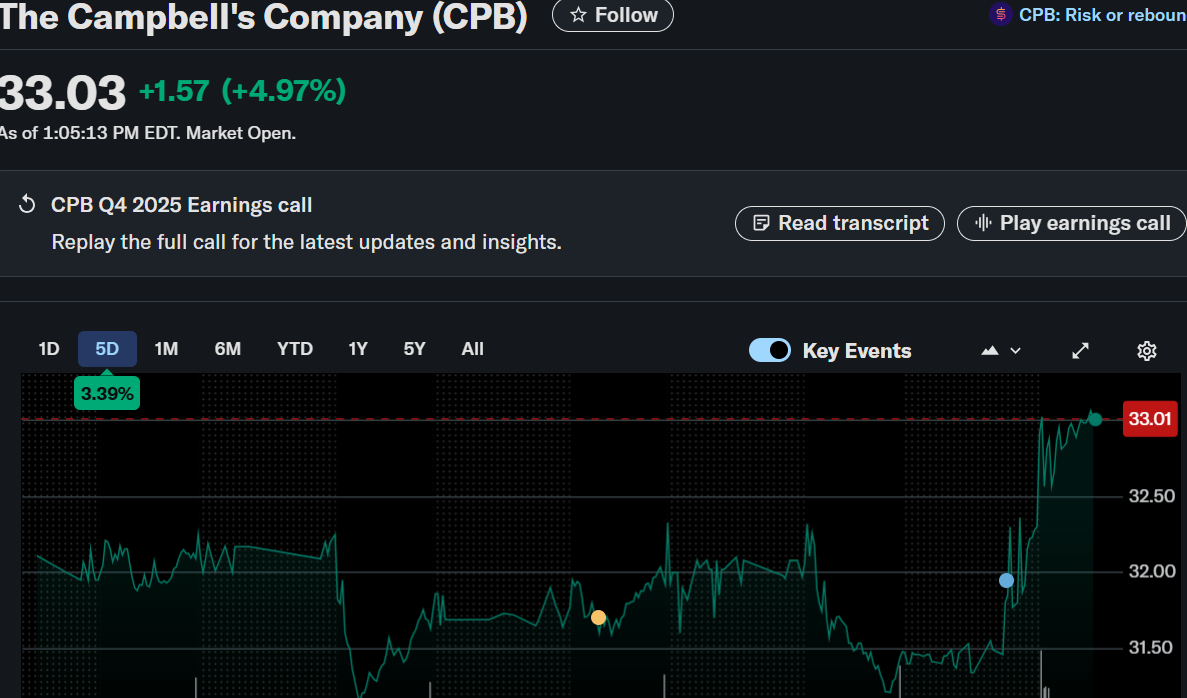The image size is (1187, 698).
Task: Click the 33.03 stock price
Action: click(x=62, y=93)
